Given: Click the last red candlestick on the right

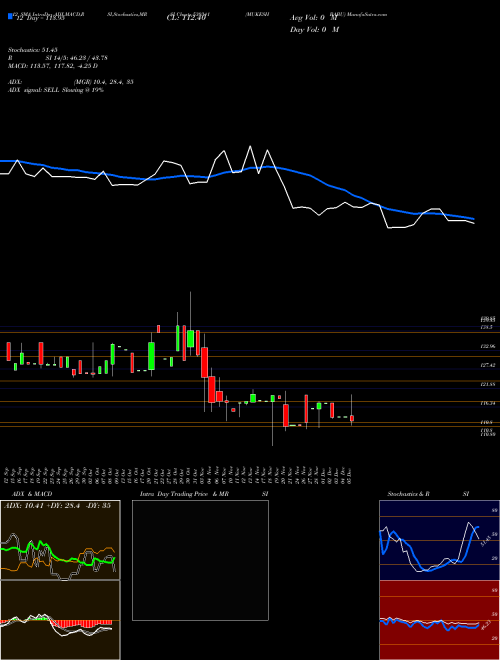Looking at the screenshot, I should 352,418.
